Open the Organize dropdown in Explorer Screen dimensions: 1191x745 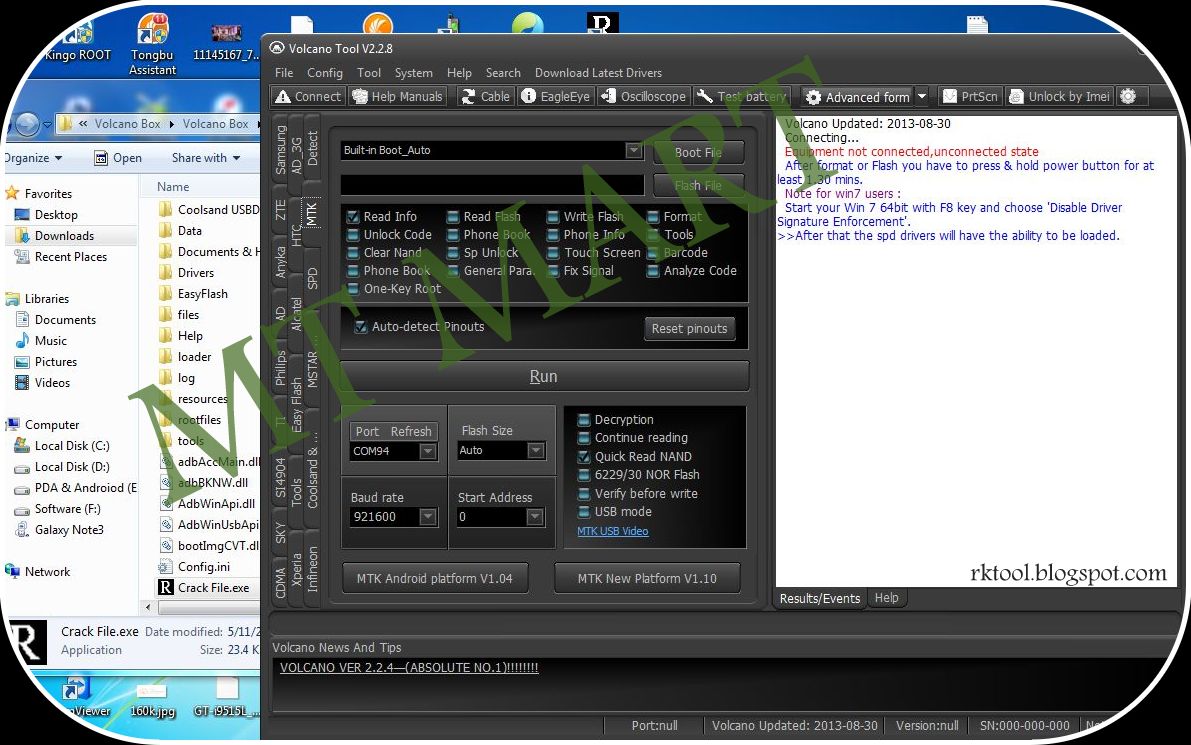pyautogui.click(x=33, y=158)
